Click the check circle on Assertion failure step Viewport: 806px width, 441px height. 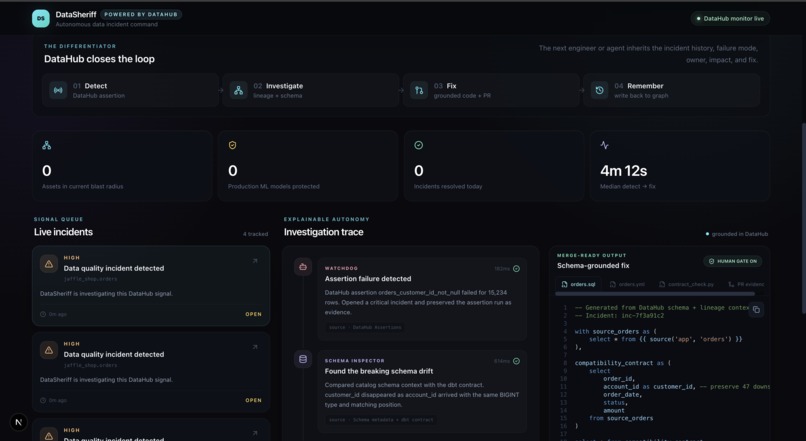click(516, 269)
